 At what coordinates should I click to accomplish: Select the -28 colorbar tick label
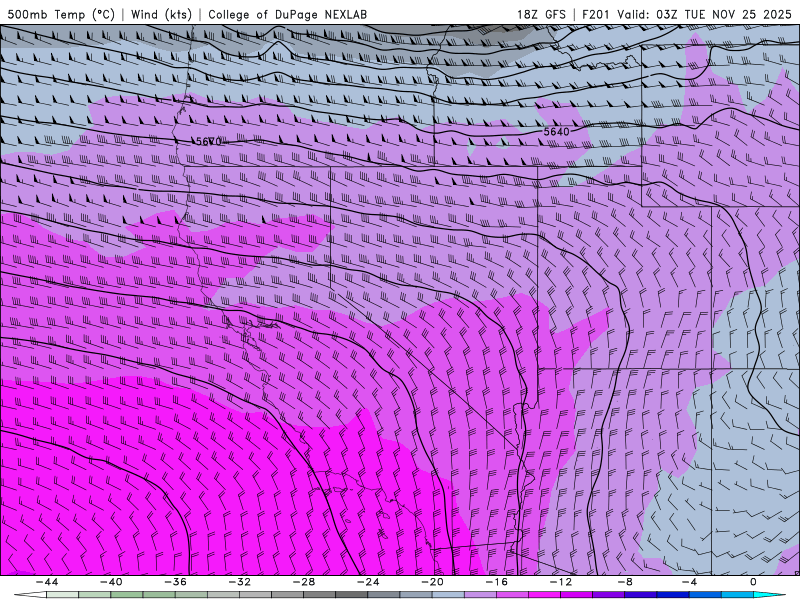click(304, 582)
